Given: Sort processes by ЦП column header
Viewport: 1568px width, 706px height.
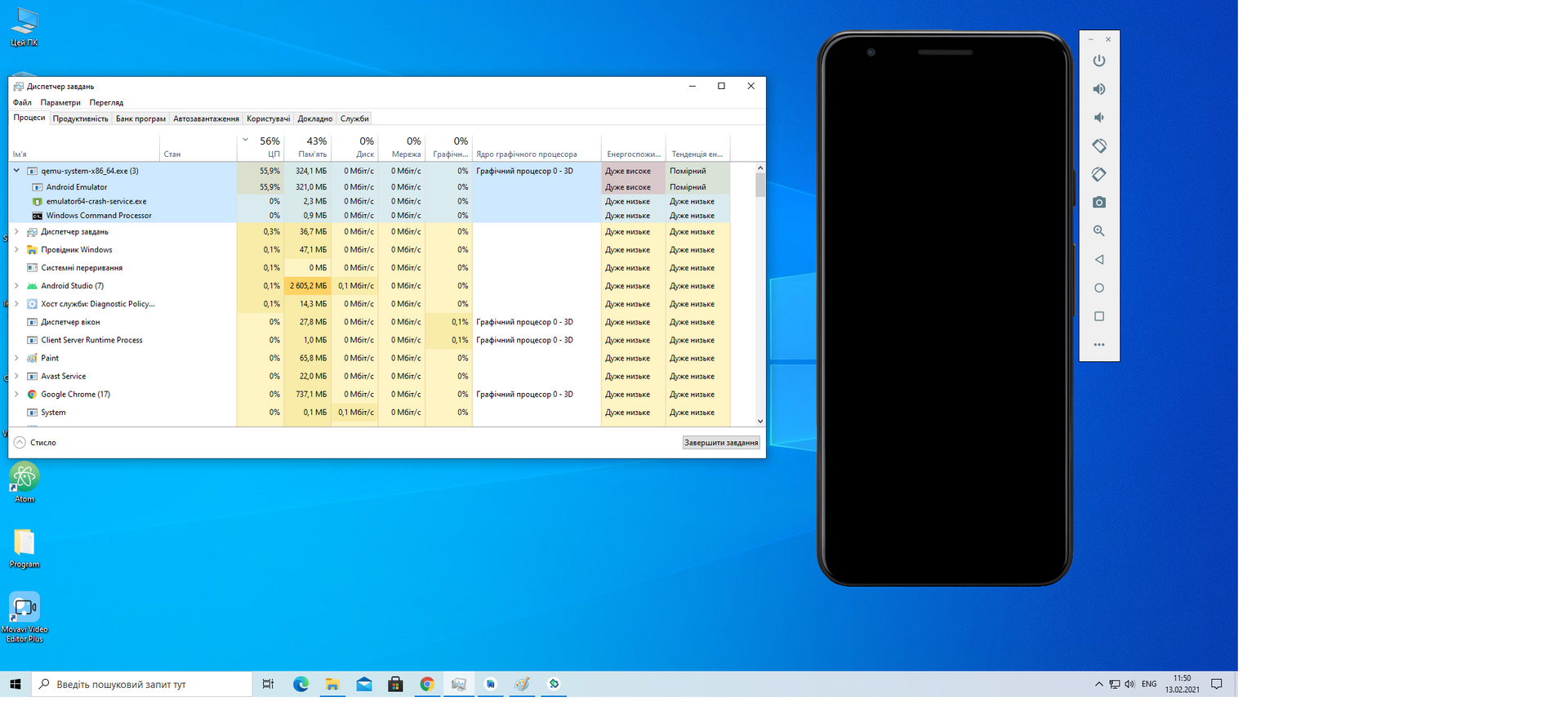Looking at the screenshot, I should tap(261, 148).
